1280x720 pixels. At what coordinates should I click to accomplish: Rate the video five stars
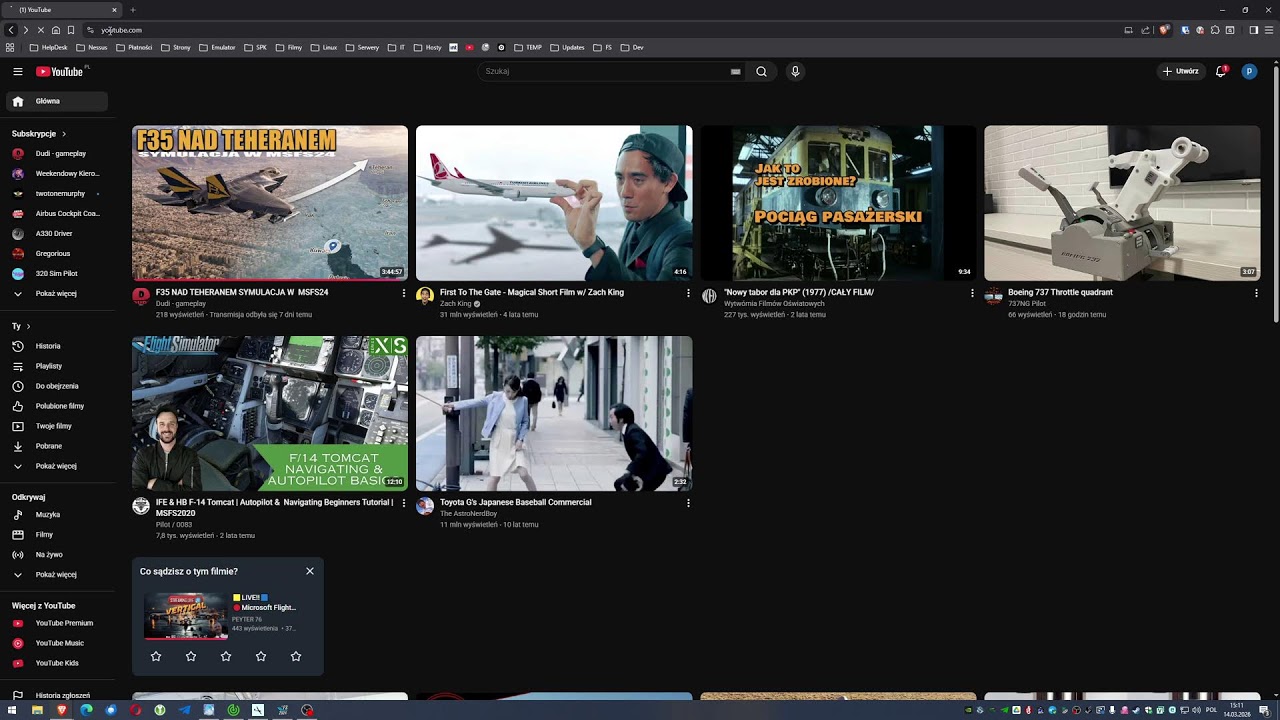296,656
